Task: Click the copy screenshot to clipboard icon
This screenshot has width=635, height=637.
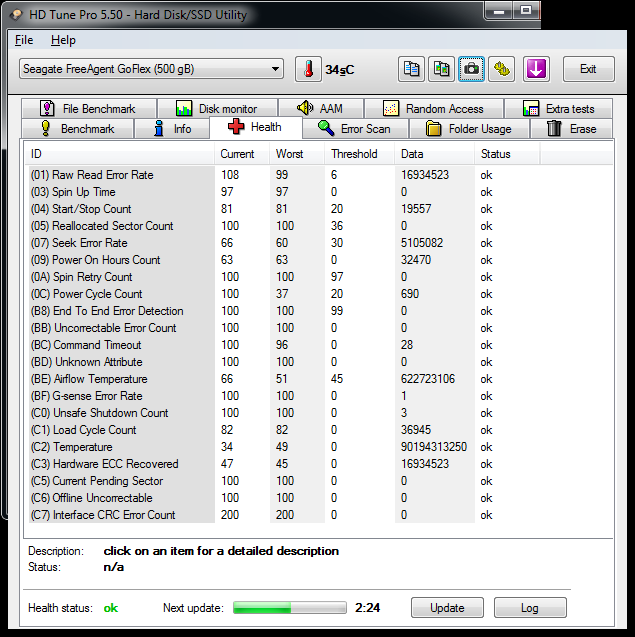Action: click(x=441, y=69)
